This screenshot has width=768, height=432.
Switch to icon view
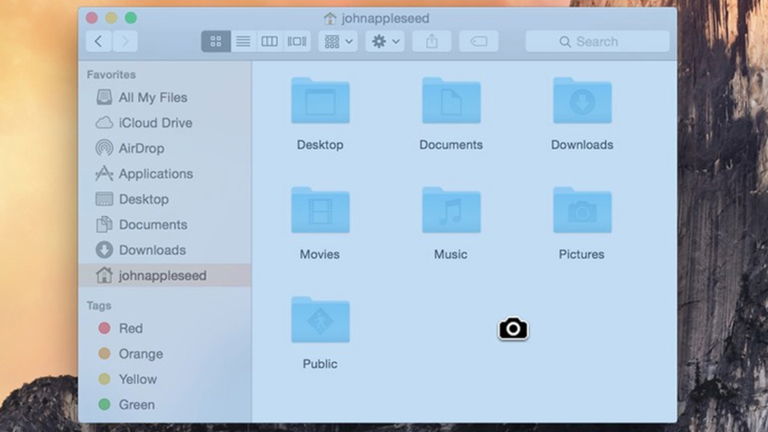[216, 42]
